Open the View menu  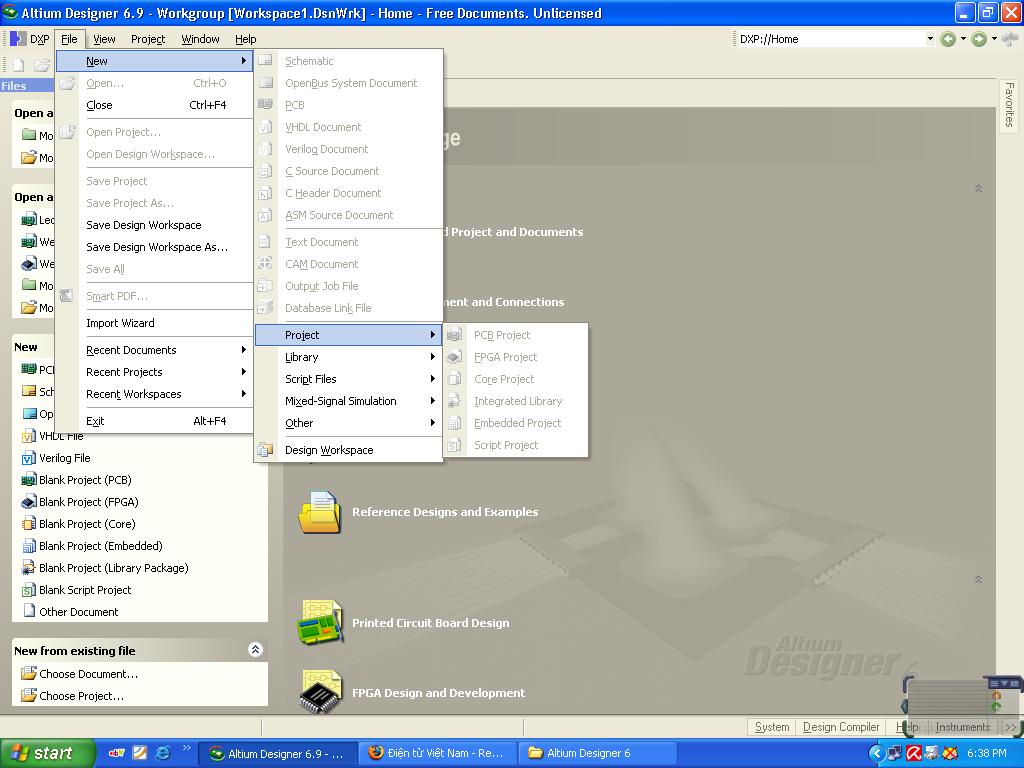[104, 39]
